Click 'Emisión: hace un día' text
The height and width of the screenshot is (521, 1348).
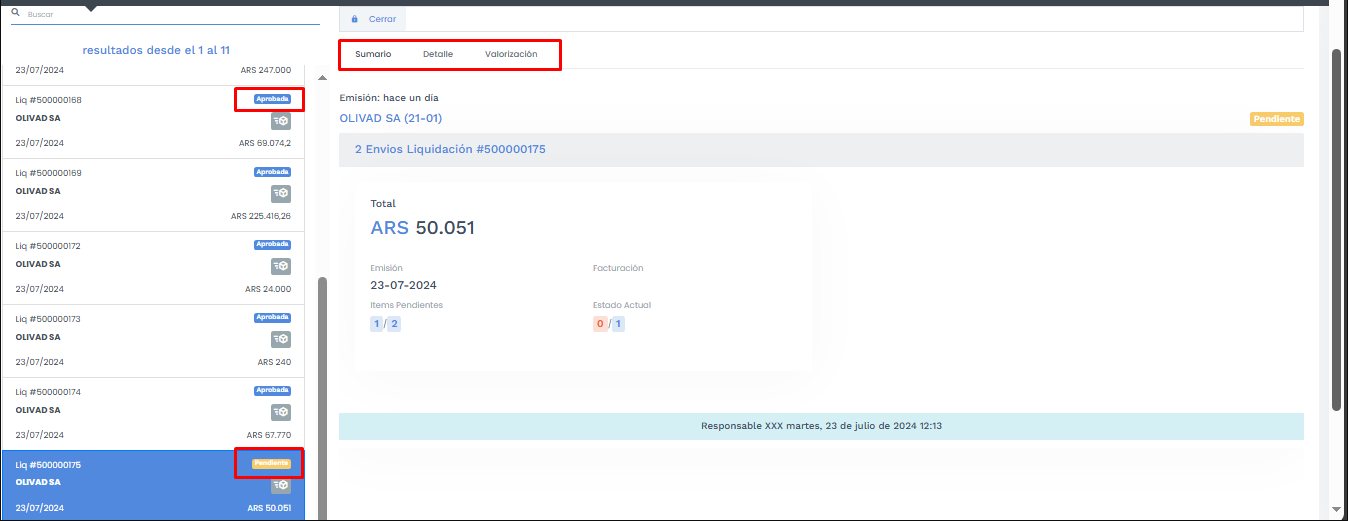click(389, 98)
